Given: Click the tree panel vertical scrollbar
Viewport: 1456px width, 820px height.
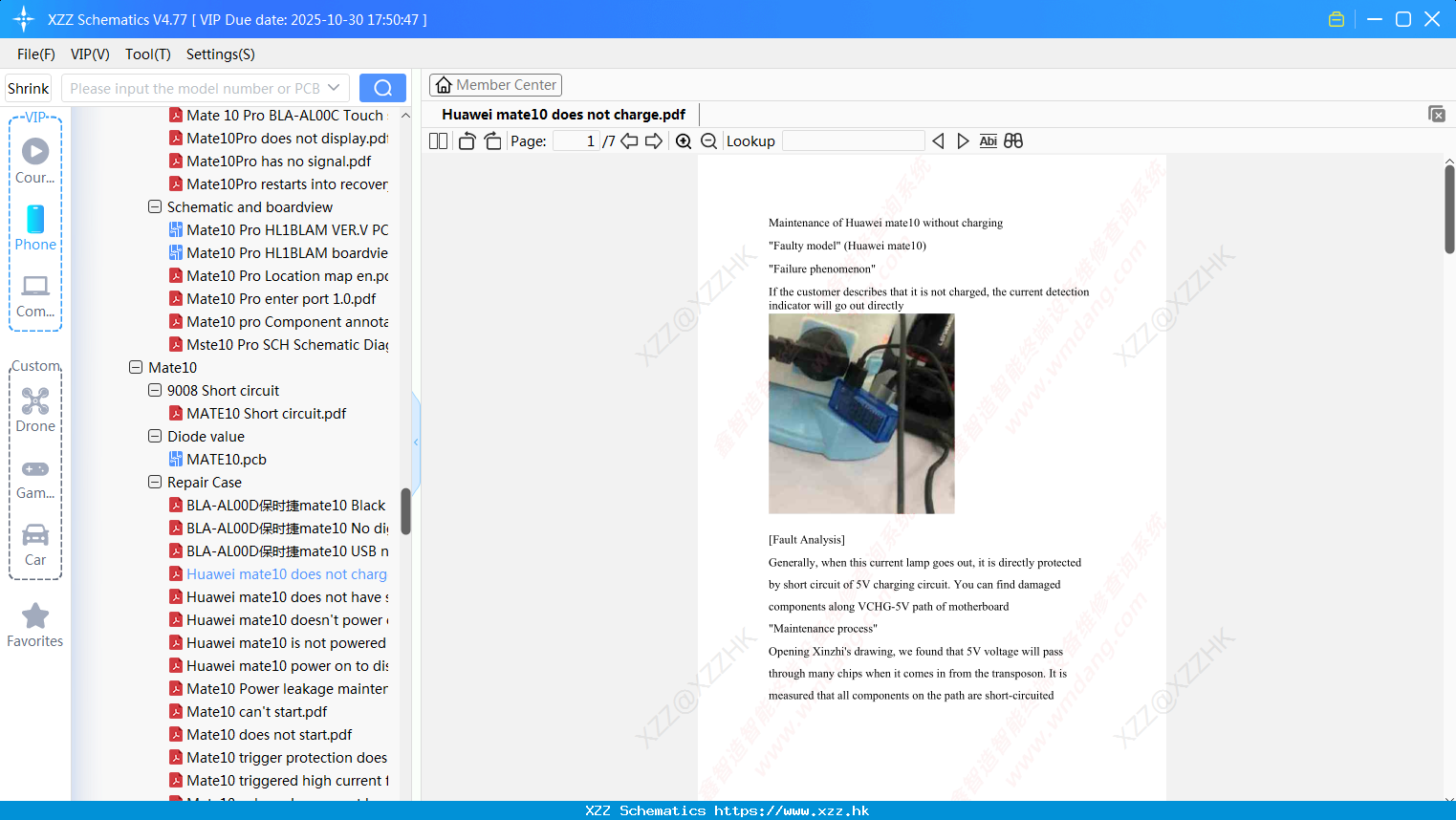Looking at the screenshot, I should [x=405, y=511].
